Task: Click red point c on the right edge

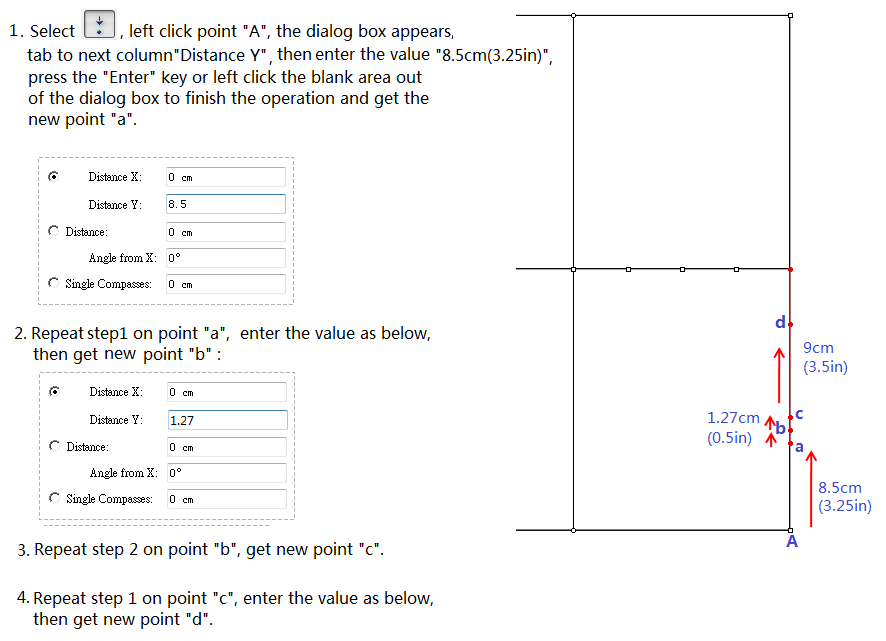Action: 790,417
